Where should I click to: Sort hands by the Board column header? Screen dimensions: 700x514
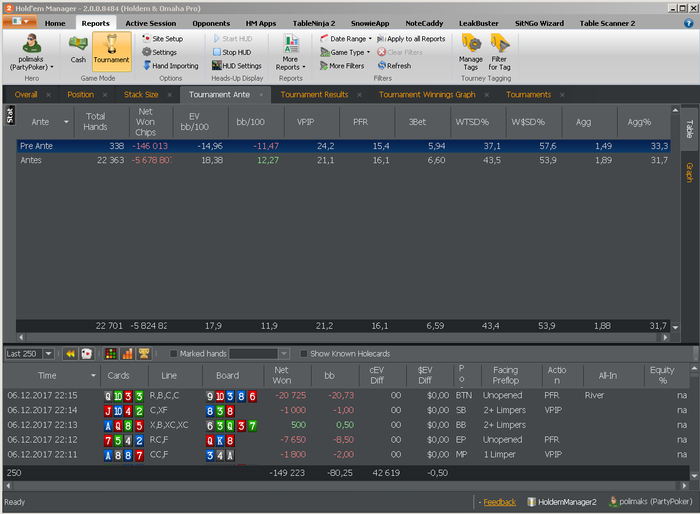point(233,376)
